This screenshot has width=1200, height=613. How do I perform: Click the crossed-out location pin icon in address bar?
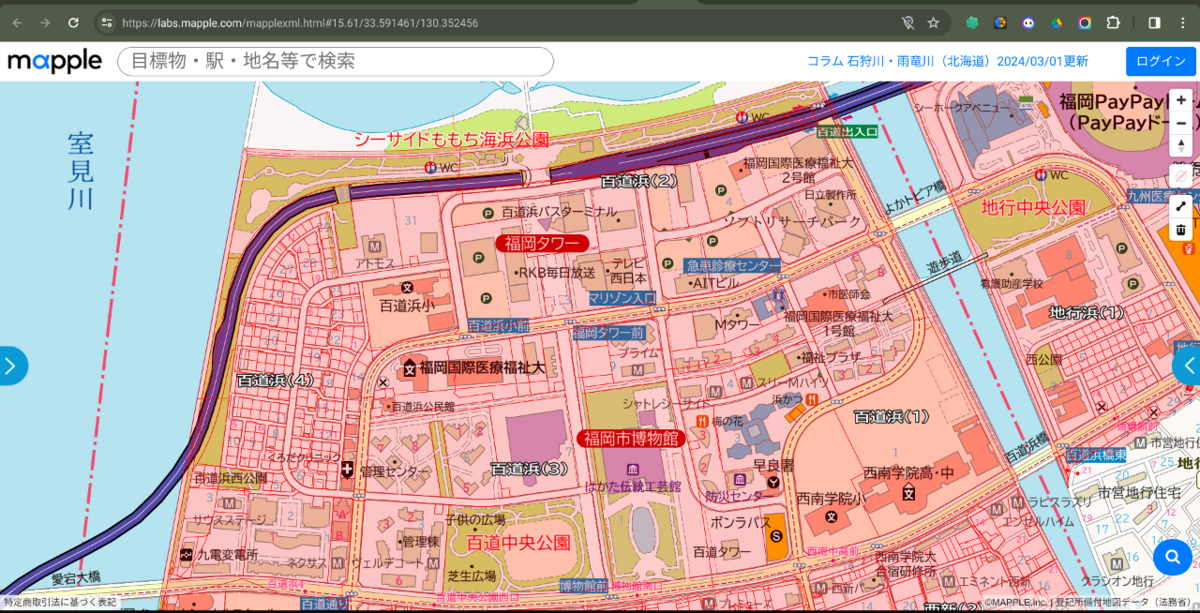tap(908, 22)
